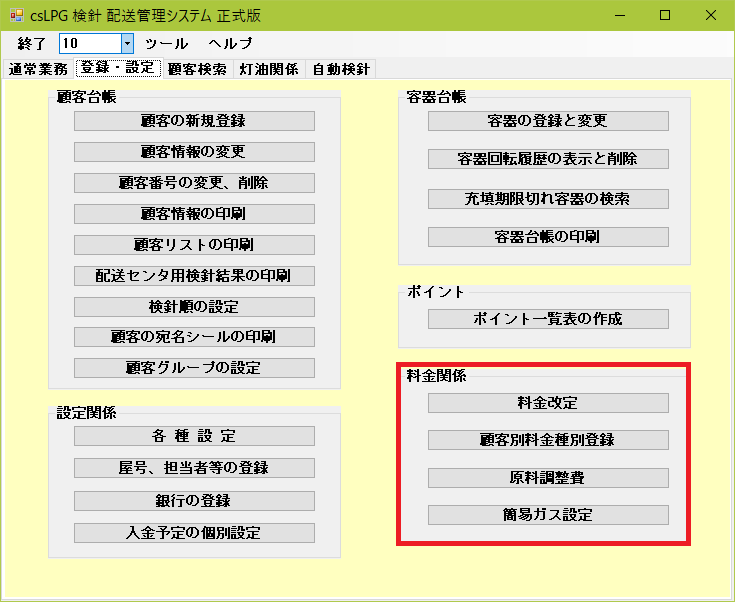Open 簡易ガス設定

pos(548,515)
